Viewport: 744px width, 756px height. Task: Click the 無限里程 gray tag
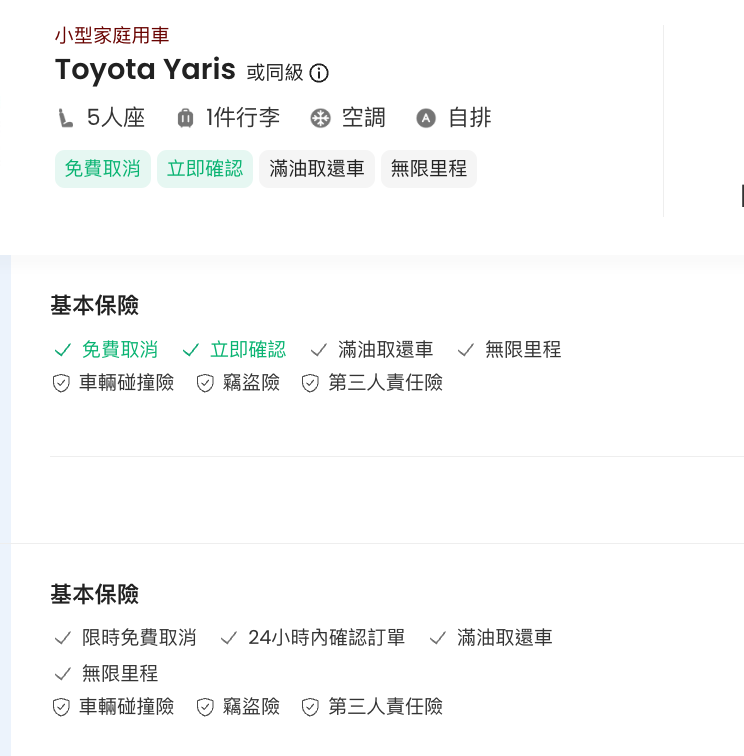tap(429, 169)
